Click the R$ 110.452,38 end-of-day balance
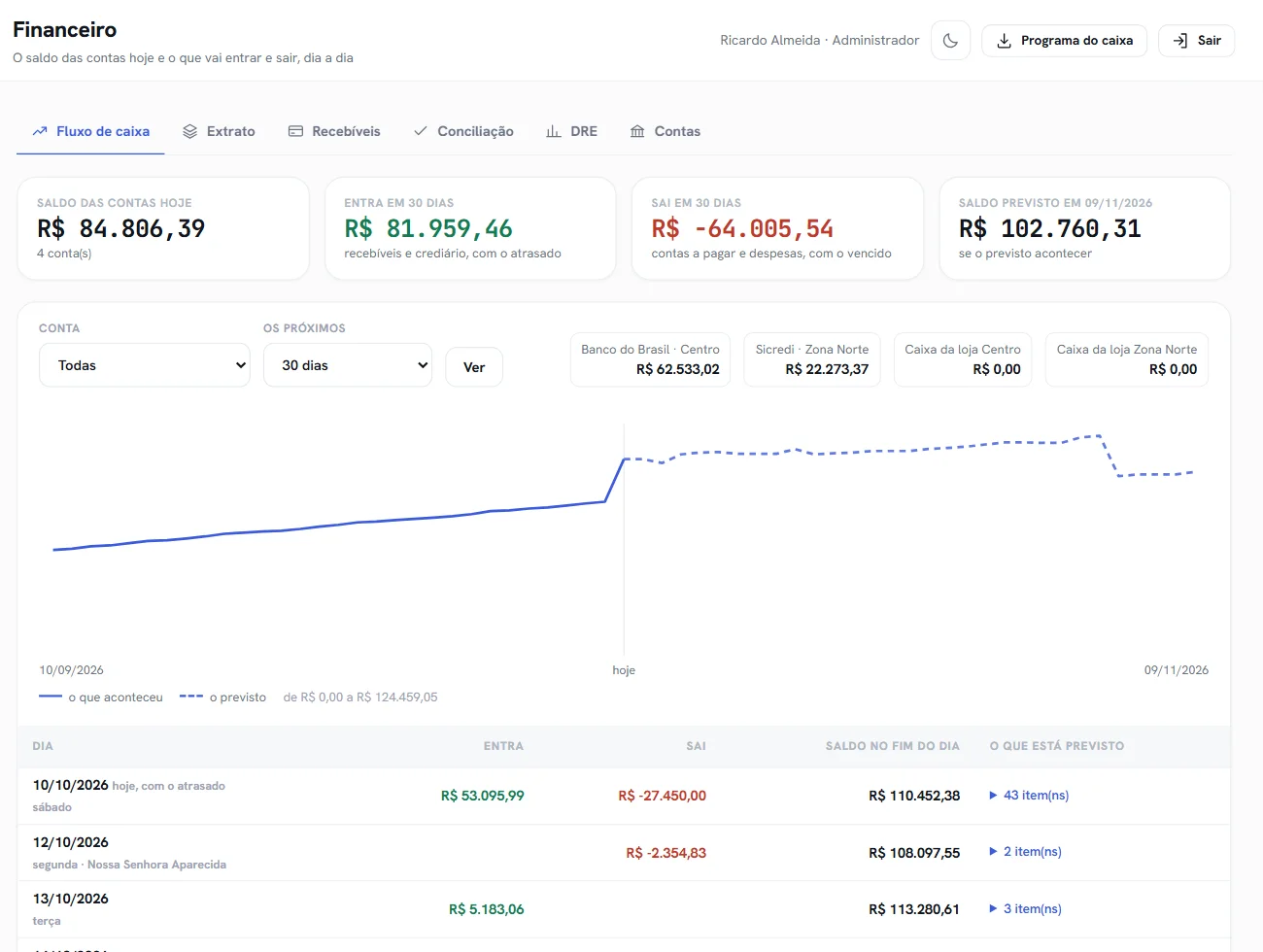Image resolution: width=1263 pixels, height=952 pixels. point(914,796)
